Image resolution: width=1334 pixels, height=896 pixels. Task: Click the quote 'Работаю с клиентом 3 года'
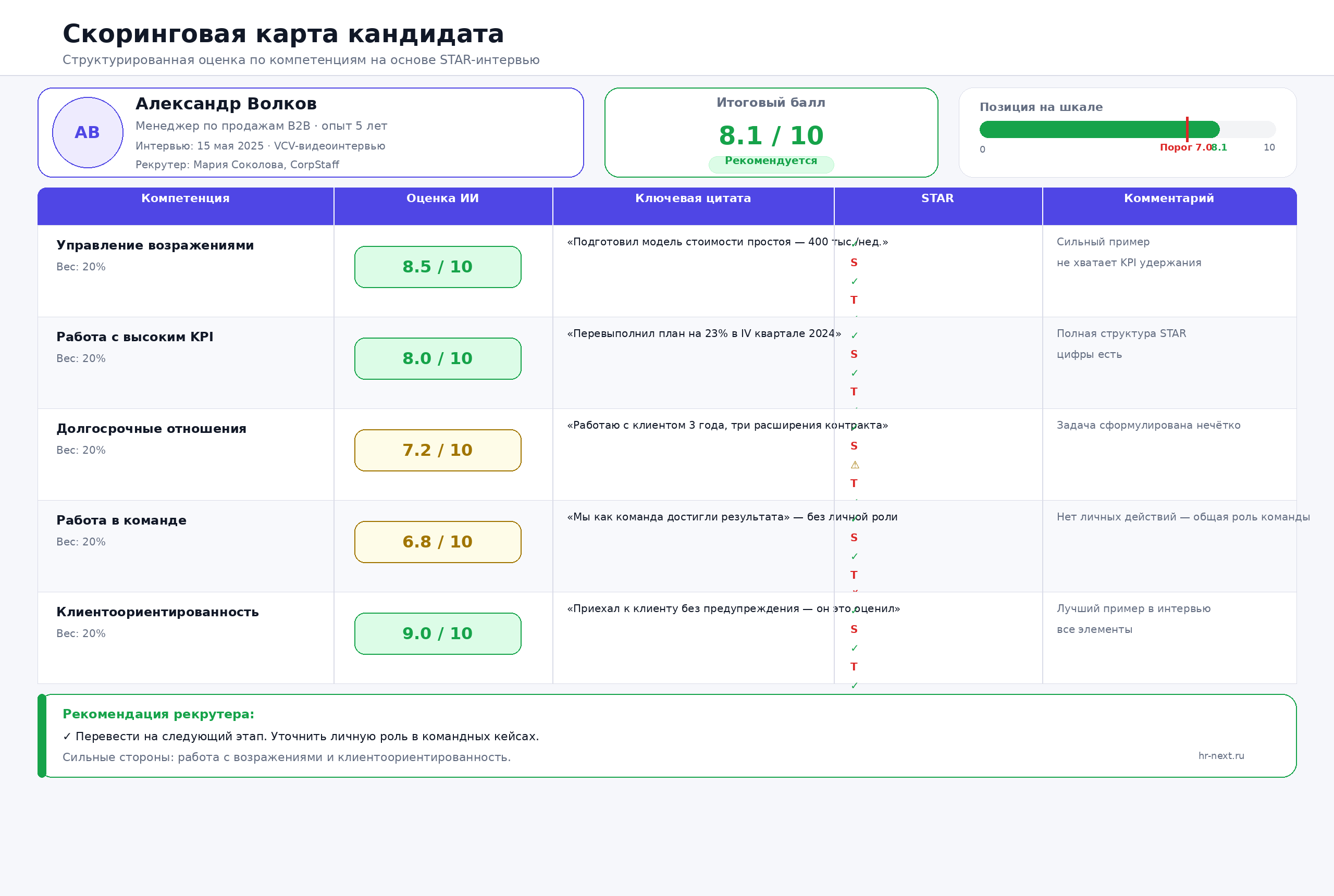[727, 426]
